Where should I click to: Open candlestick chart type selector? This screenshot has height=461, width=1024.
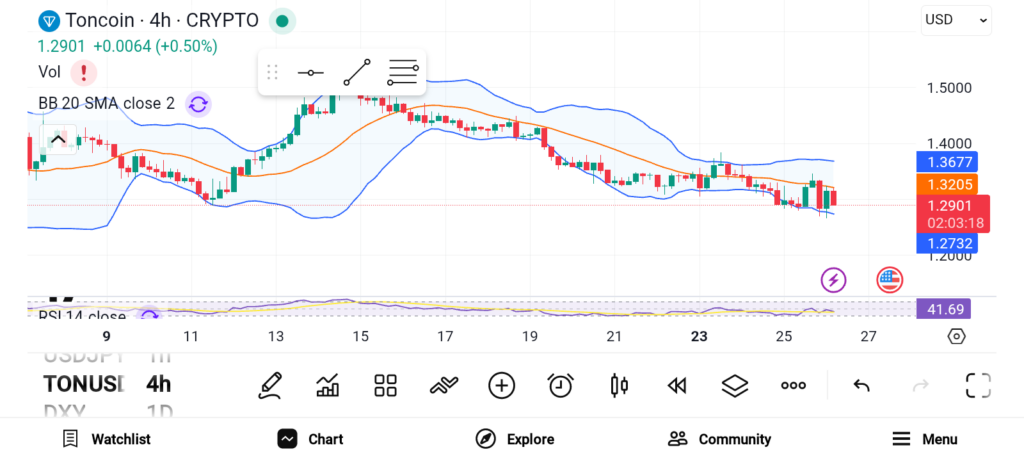(619, 385)
